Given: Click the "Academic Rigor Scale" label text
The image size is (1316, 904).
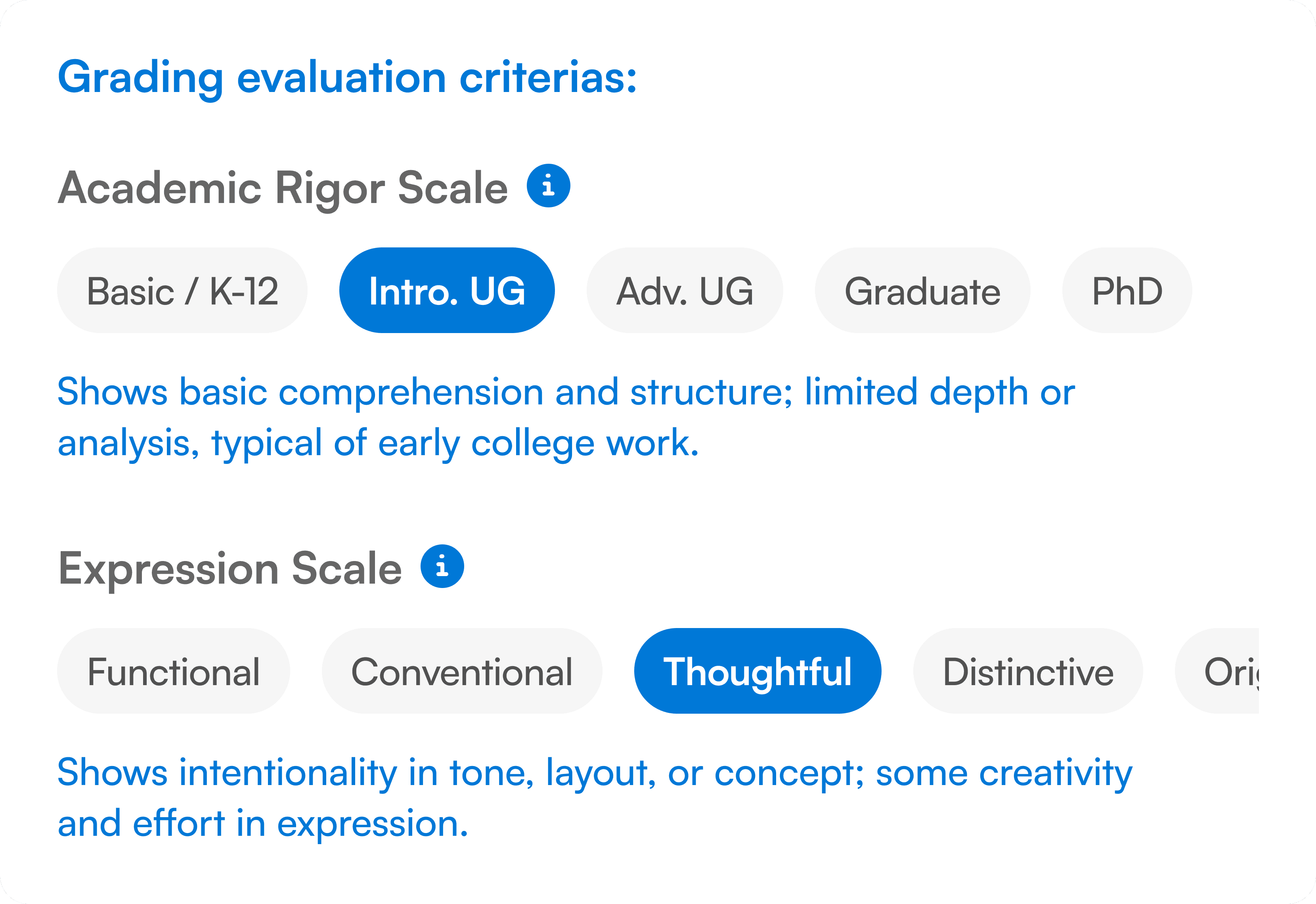Looking at the screenshot, I should 283,188.
